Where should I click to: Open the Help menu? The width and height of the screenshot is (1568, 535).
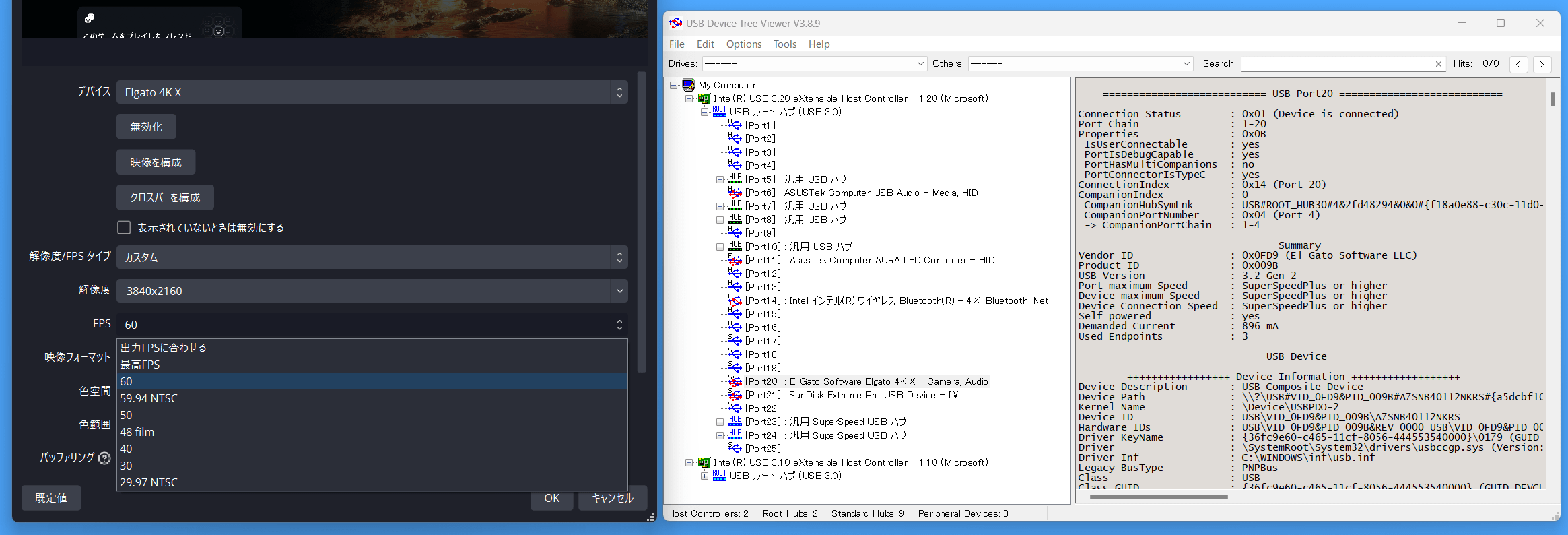click(x=819, y=44)
